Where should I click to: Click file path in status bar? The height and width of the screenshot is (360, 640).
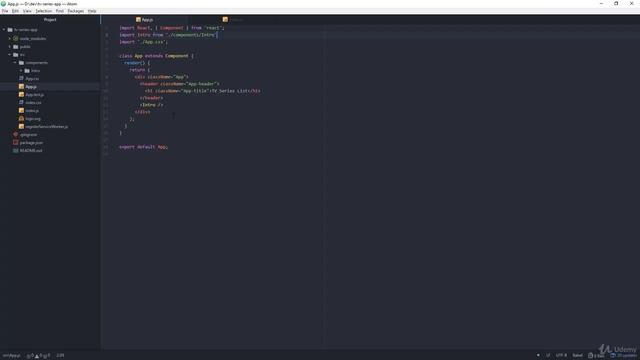coord(11,356)
